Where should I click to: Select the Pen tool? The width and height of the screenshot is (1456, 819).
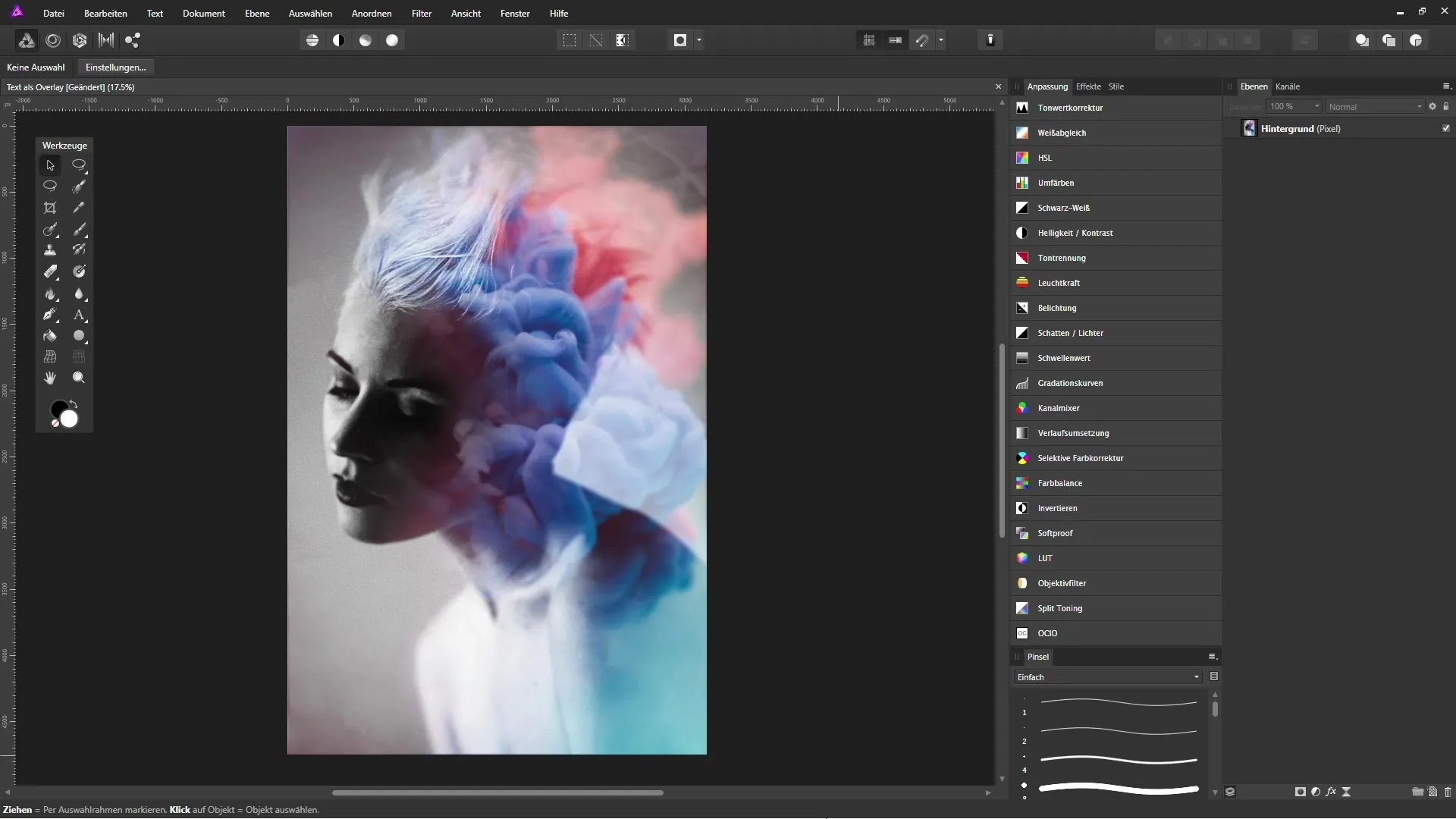tap(50, 315)
